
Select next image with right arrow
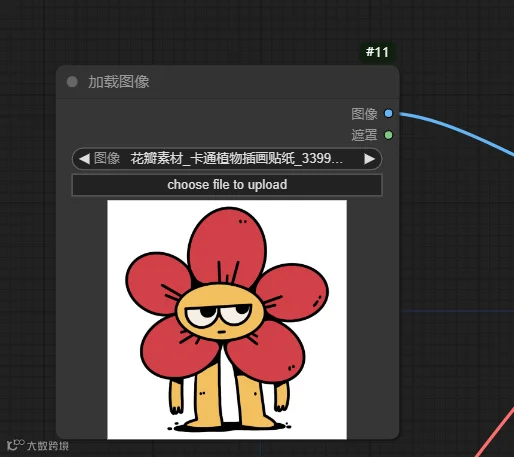pyautogui.click(x=369, y=159)
